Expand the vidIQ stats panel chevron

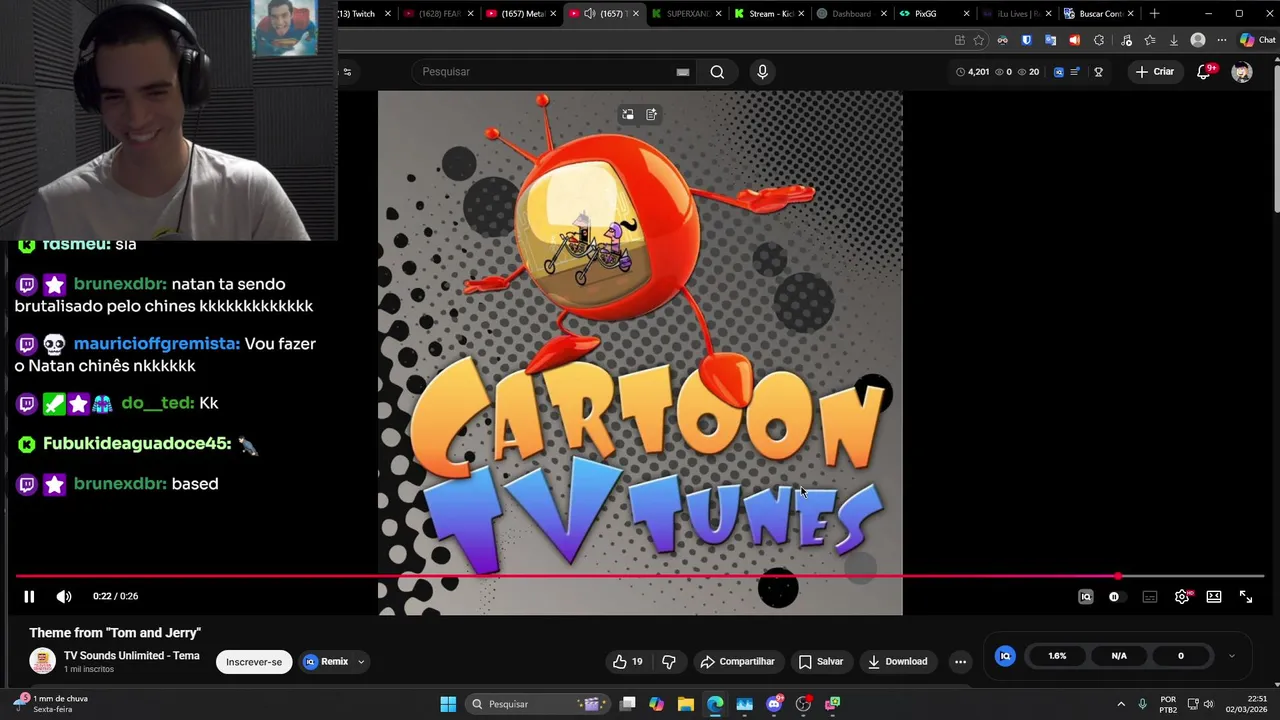[1231, 656]
